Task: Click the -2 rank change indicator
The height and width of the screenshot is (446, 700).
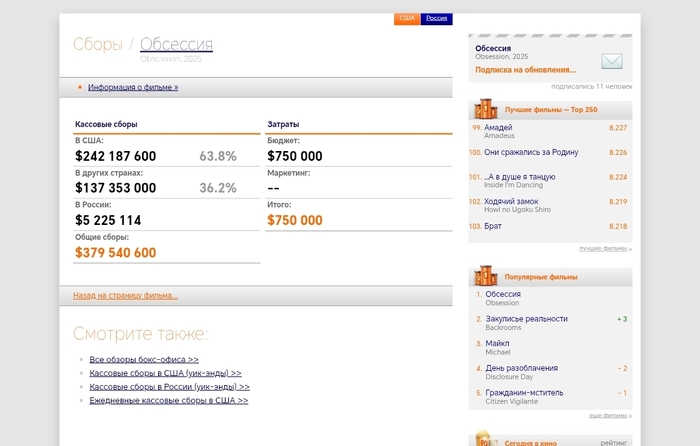Action: coord(623,368)
